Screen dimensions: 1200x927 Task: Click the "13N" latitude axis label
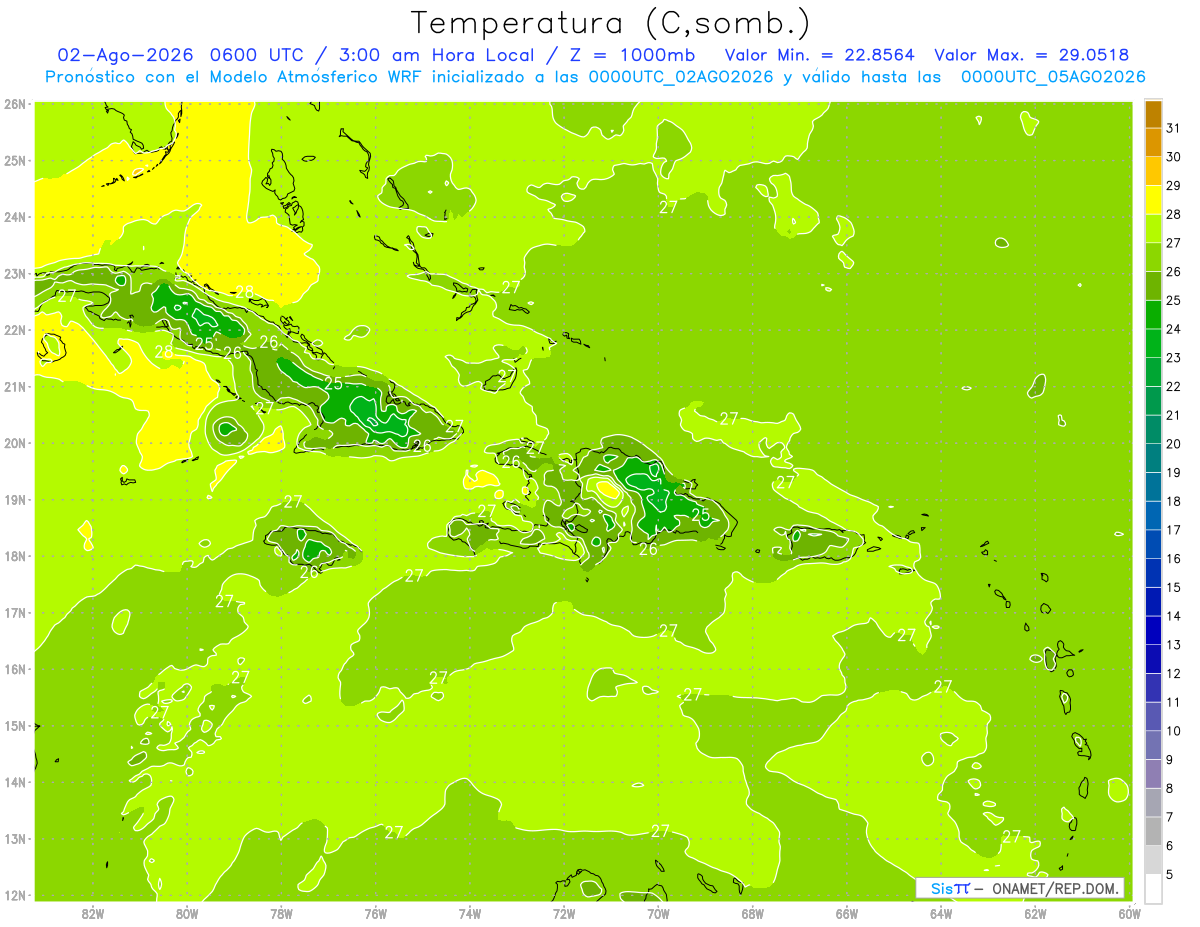coord(15,839)
